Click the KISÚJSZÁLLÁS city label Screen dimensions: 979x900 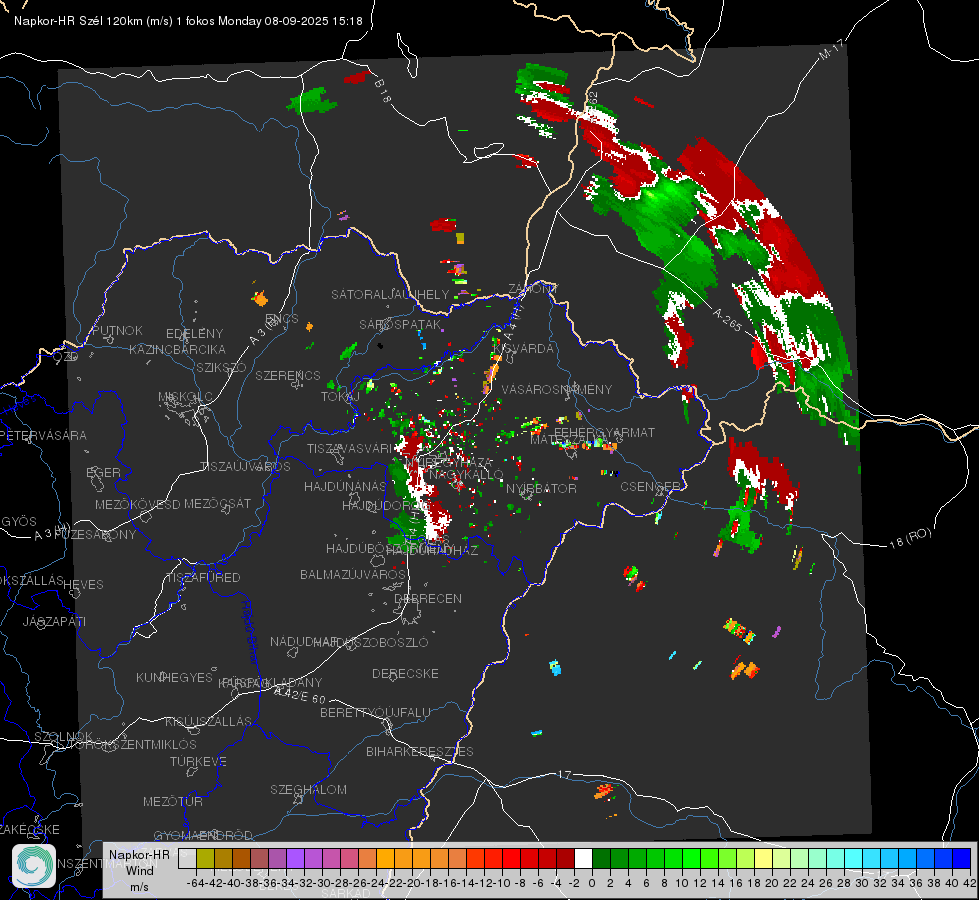pos(209,721)
